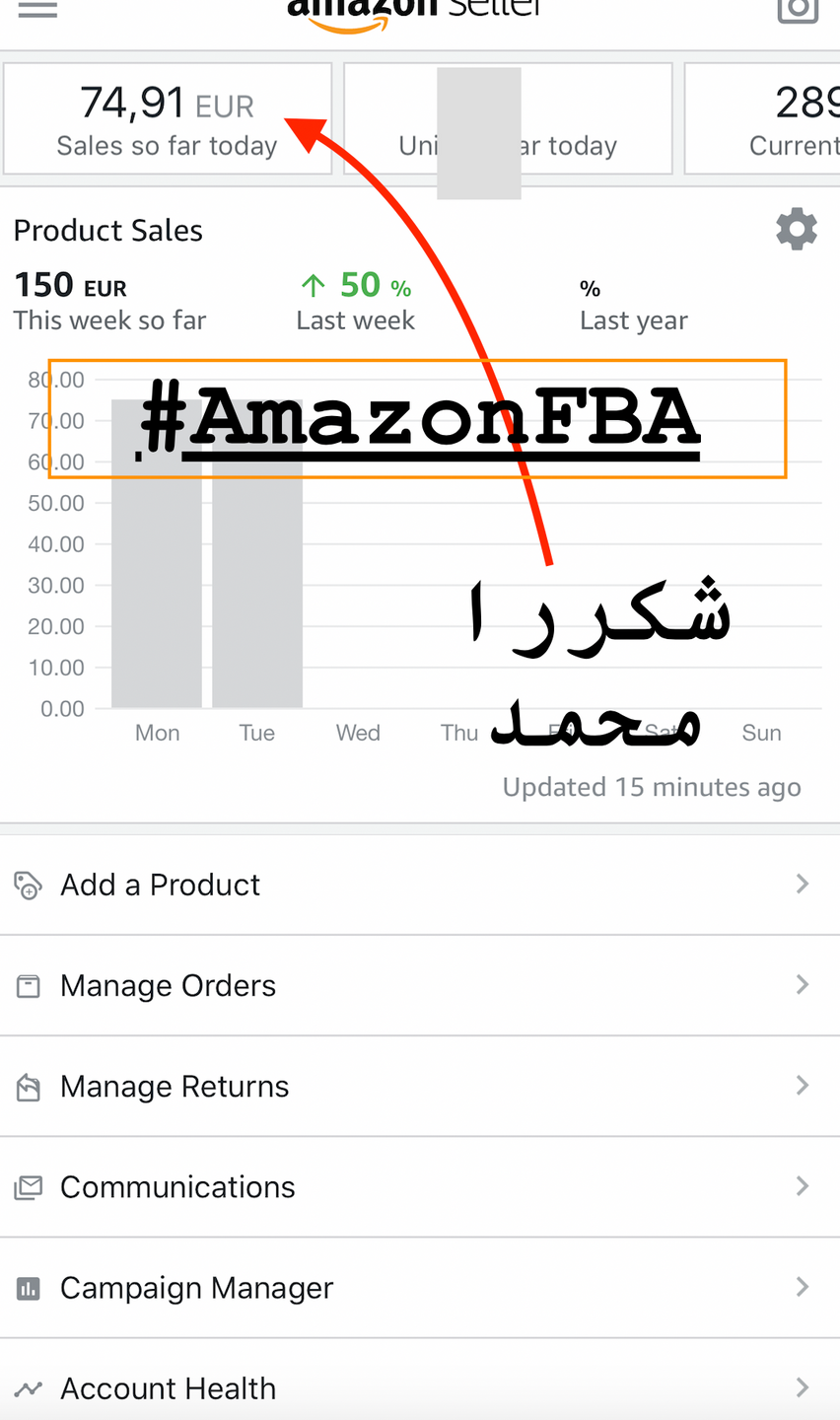
Task: Tap the Manage Orders box icon
Action: click(29, 985)
